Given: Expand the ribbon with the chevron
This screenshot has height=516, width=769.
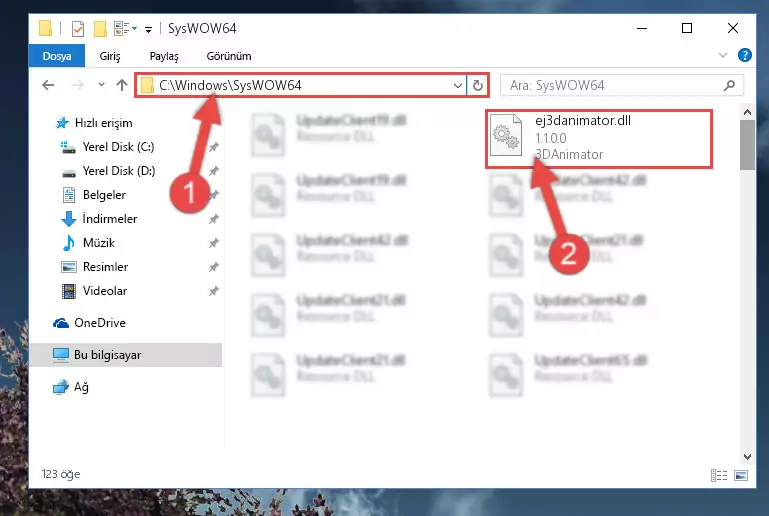Looking at the screenshot, I should tap(723, 55).
